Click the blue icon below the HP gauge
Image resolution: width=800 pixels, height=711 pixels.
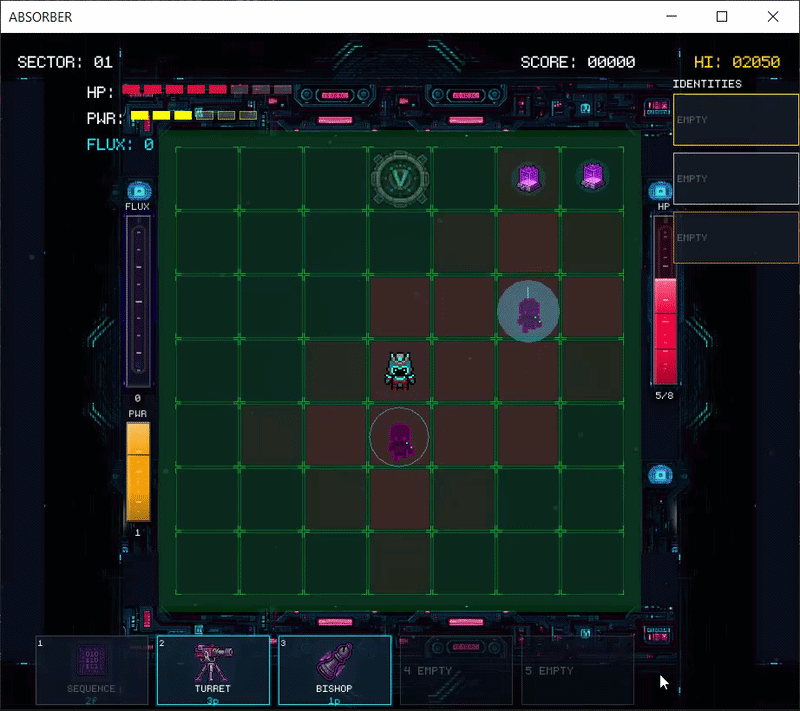tap(660, 475)
